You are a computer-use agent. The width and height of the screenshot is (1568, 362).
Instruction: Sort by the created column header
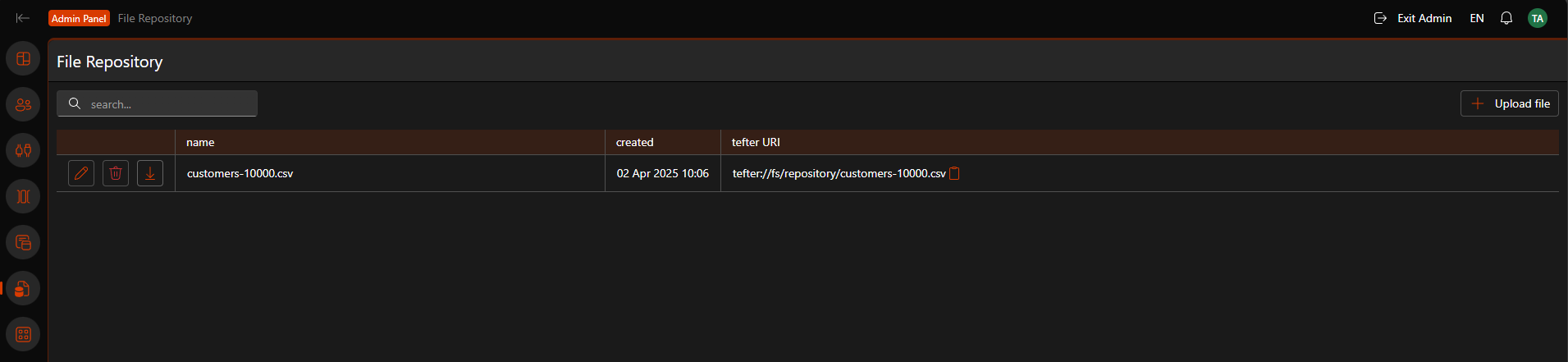tap(635, 142)
